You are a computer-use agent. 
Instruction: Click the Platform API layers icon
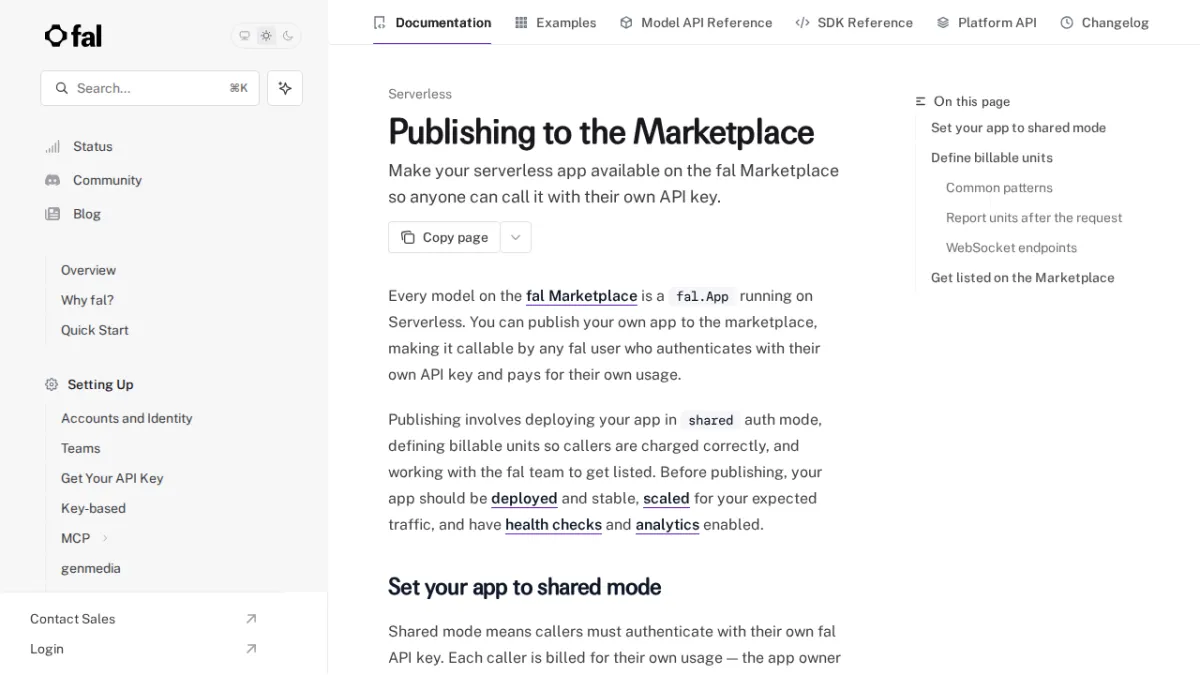pos(943,22)
